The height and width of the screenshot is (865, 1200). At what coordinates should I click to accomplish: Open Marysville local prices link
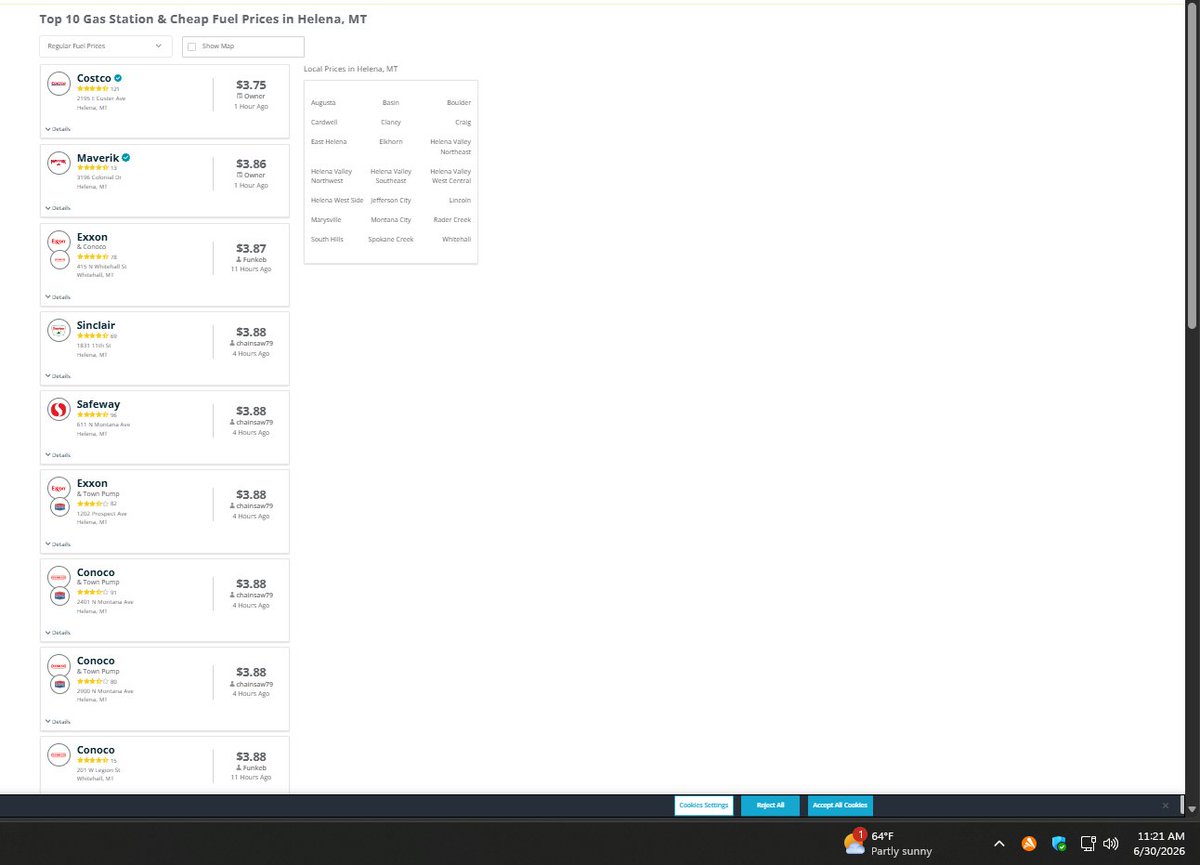[326, 220]
